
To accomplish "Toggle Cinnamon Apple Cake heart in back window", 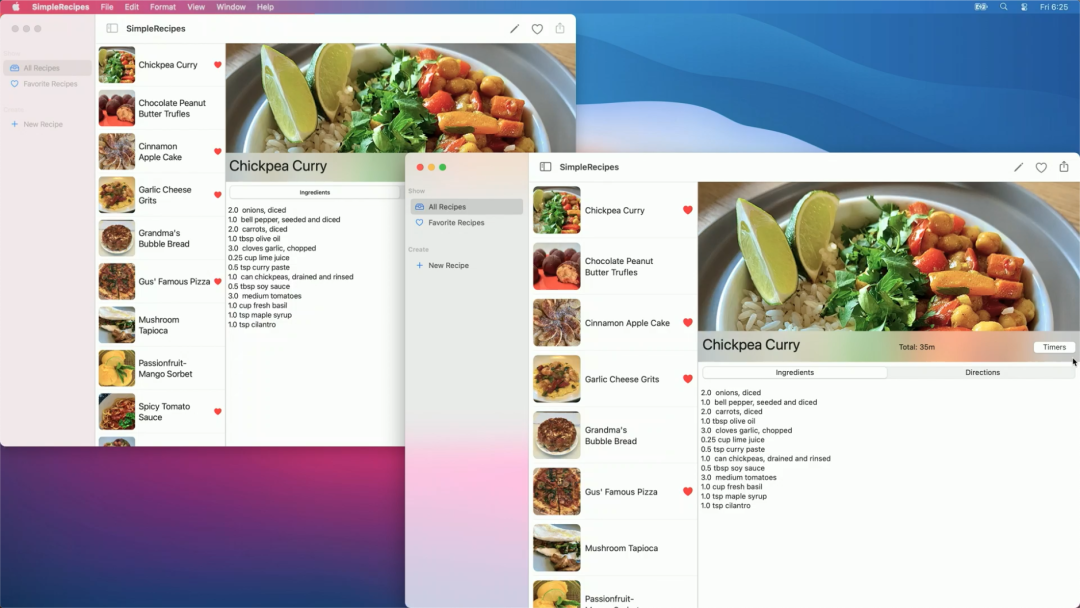I will (218, 151).
